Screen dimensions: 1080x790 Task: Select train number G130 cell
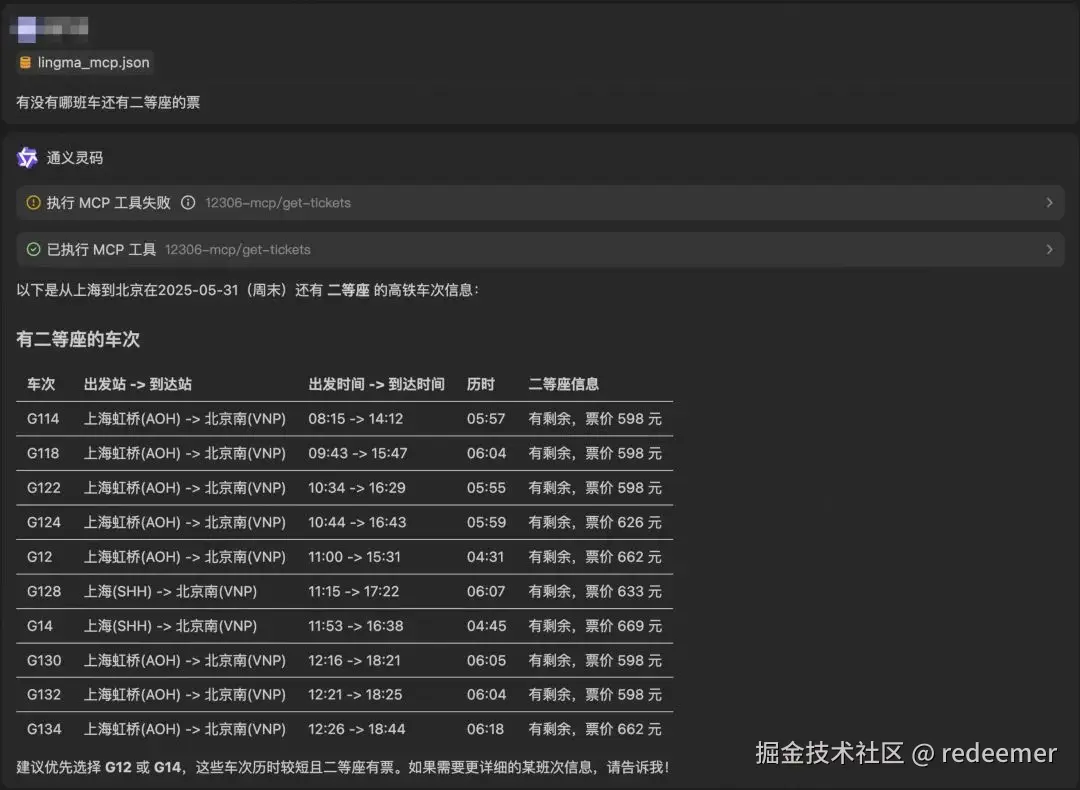(x=43, y=660)
